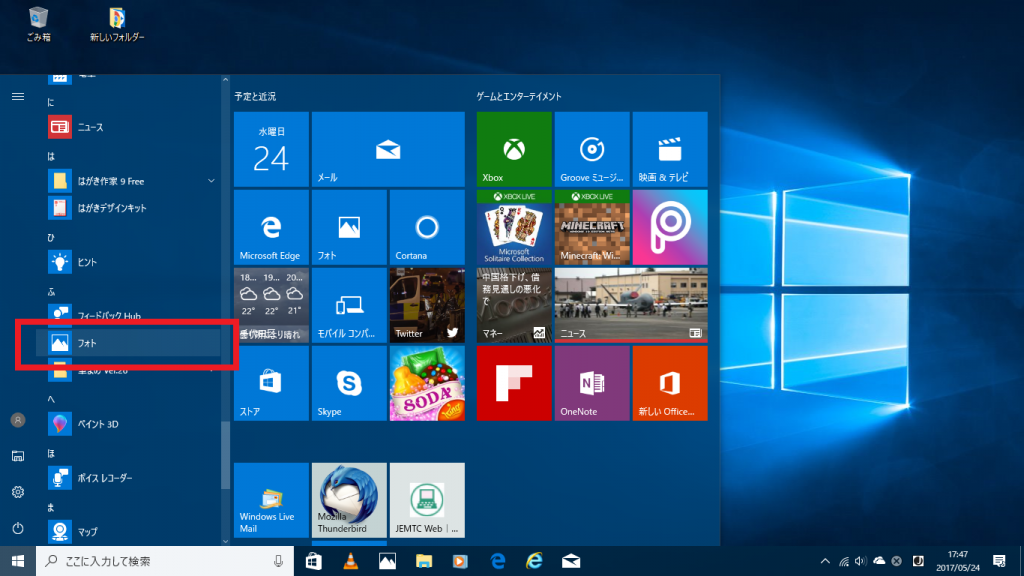Open the Cortana tile
The height and width of the screenshot is (576, 1024).
(x=427, y=227)
